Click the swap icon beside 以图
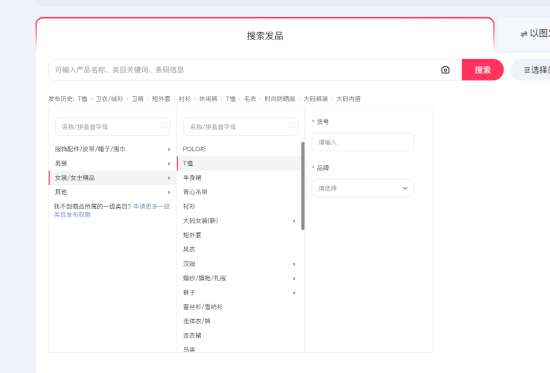 (524, 34)
